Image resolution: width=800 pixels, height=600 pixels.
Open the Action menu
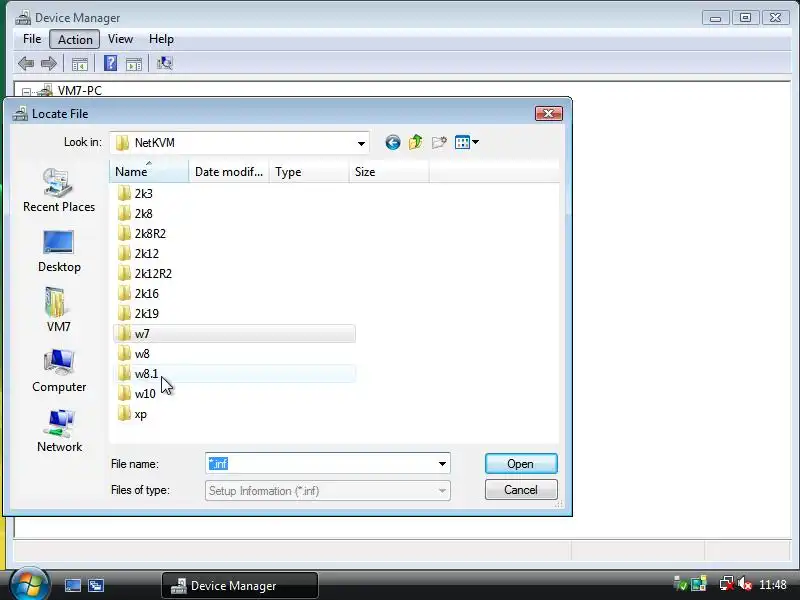[75, 39]
